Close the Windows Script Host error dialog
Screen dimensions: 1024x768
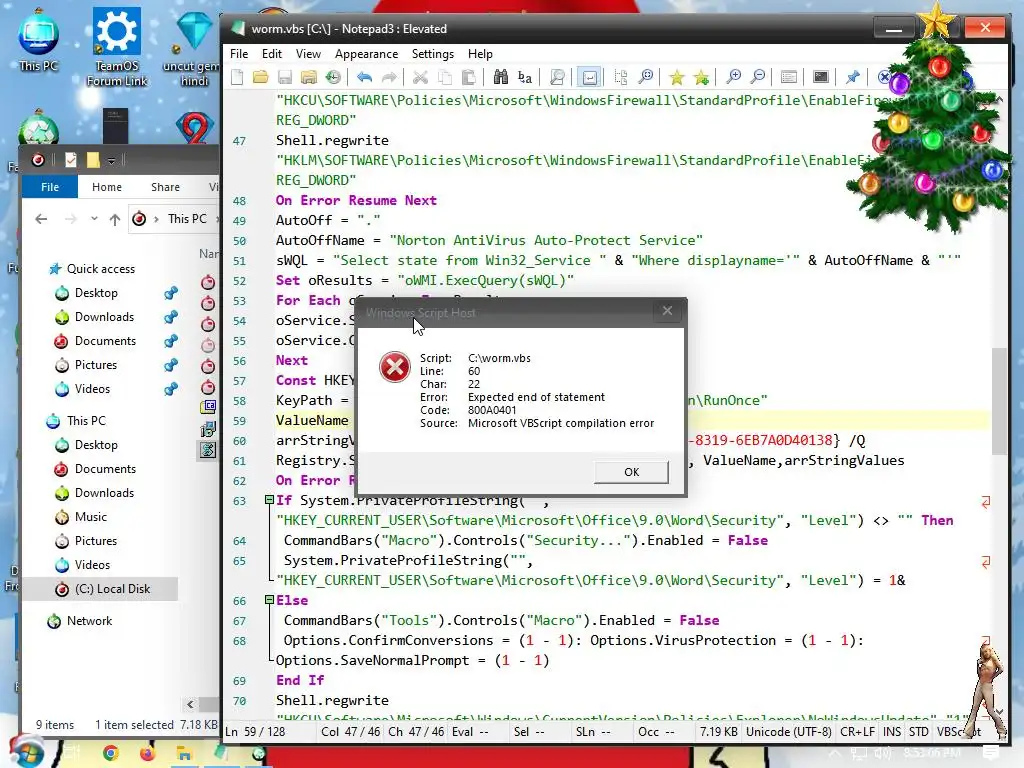667,312
